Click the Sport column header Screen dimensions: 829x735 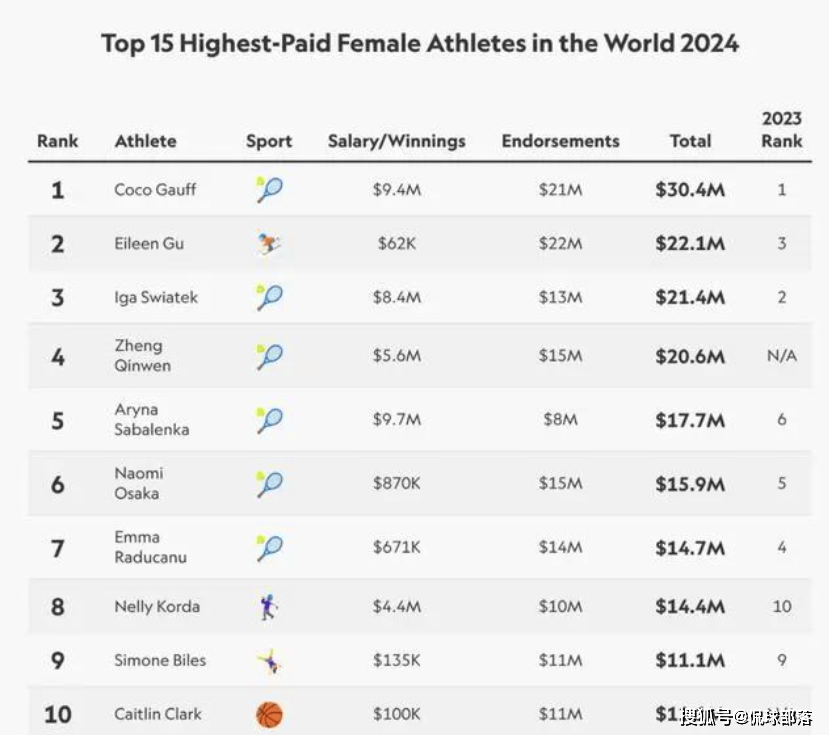click(269, 141)
